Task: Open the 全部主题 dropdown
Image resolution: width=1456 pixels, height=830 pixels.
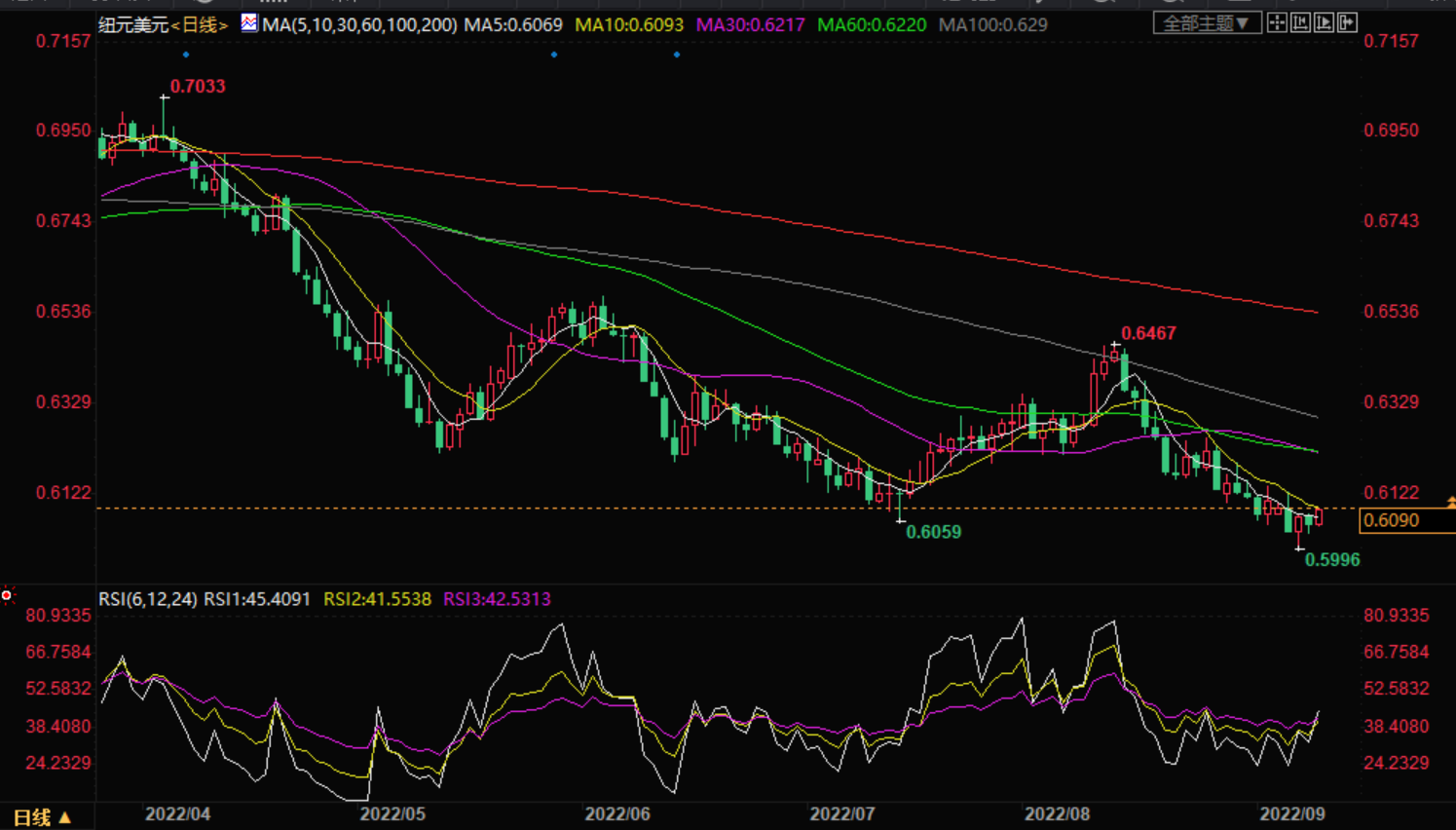Action: [1207, 22]
